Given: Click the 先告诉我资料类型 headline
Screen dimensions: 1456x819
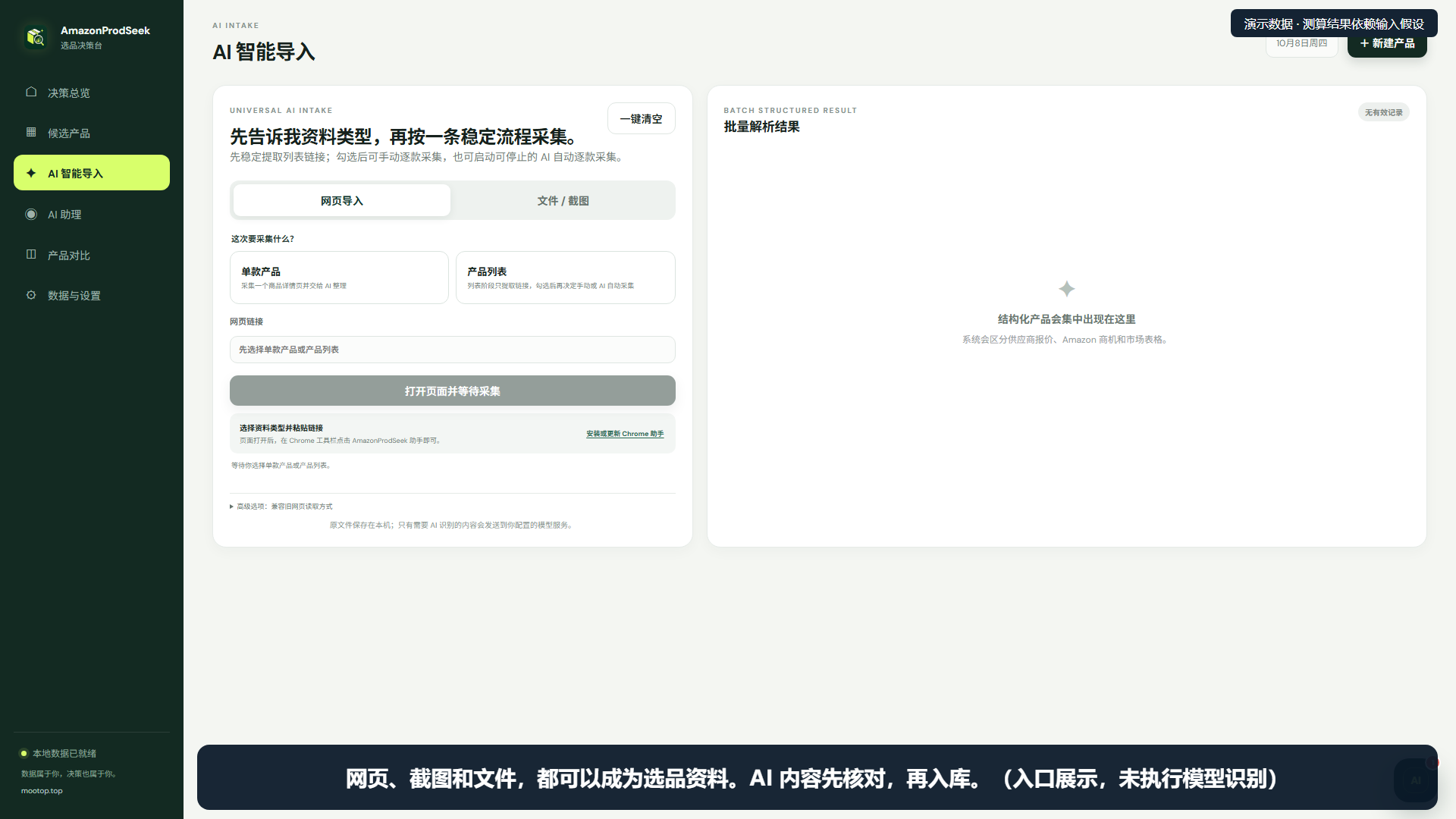Looking at the screenshot, I should 406,136.
